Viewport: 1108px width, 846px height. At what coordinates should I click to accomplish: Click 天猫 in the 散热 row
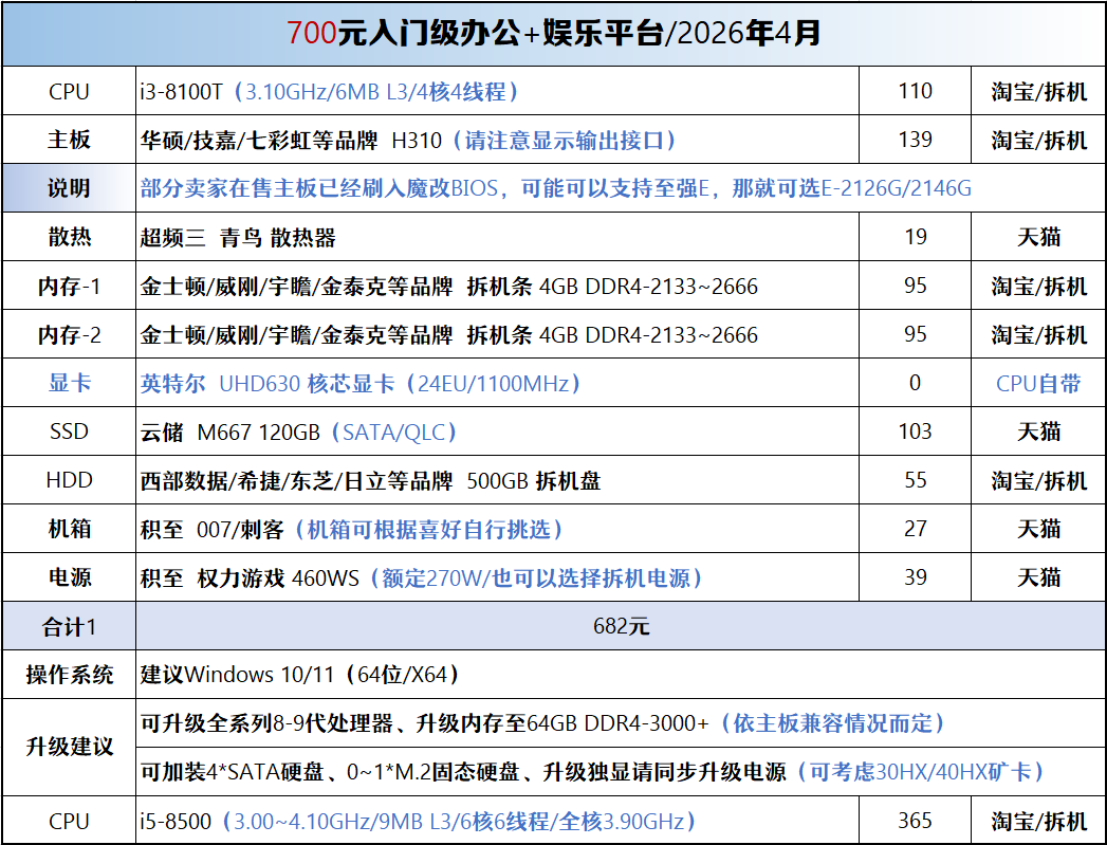tap(1038, 237)
